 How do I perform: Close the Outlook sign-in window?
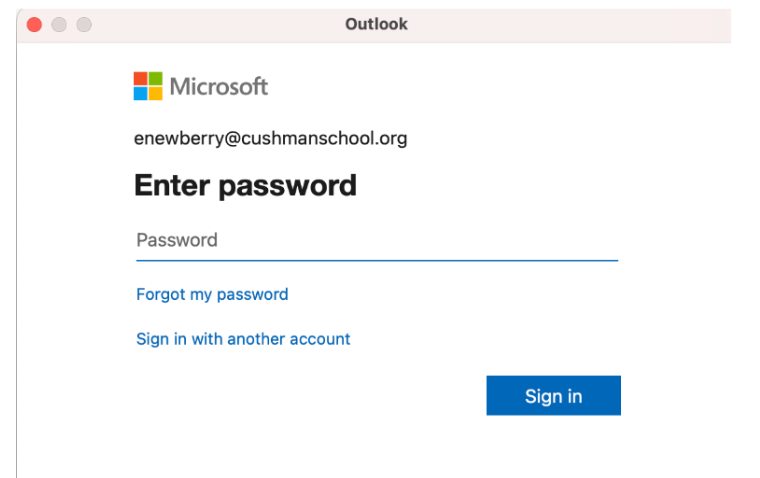click(34, 24)
